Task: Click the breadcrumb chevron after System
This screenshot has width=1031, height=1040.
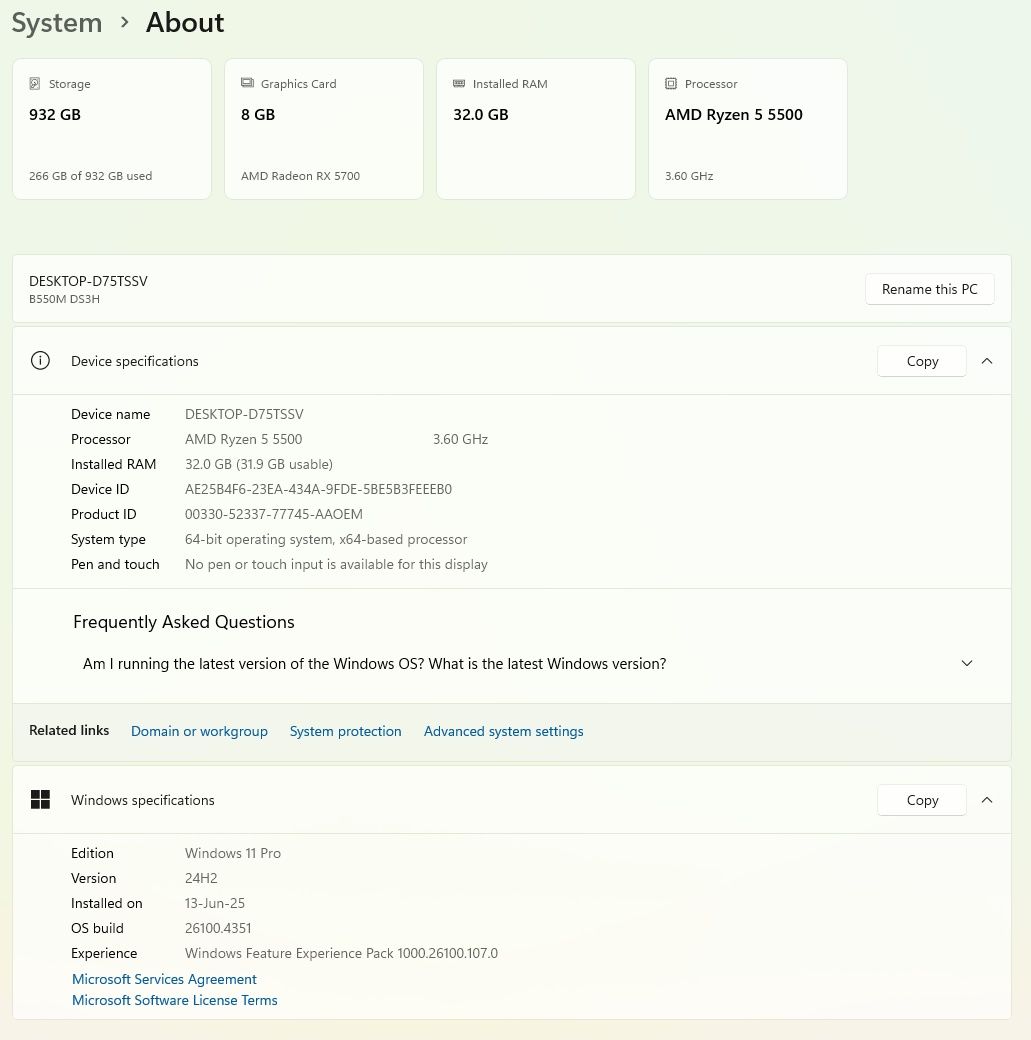Action: 124,23
